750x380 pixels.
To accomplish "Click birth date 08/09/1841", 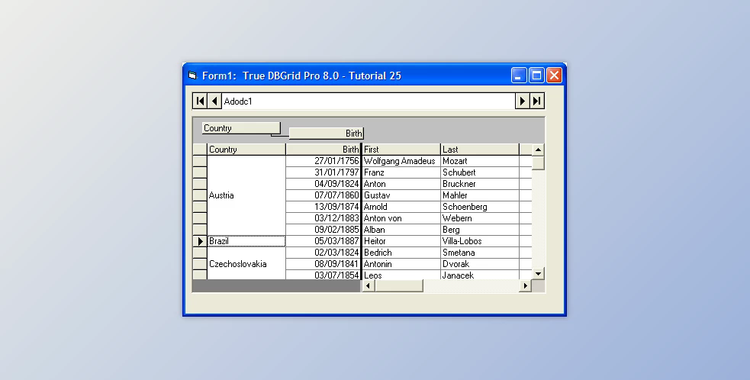I will click(x=323, y=265).
